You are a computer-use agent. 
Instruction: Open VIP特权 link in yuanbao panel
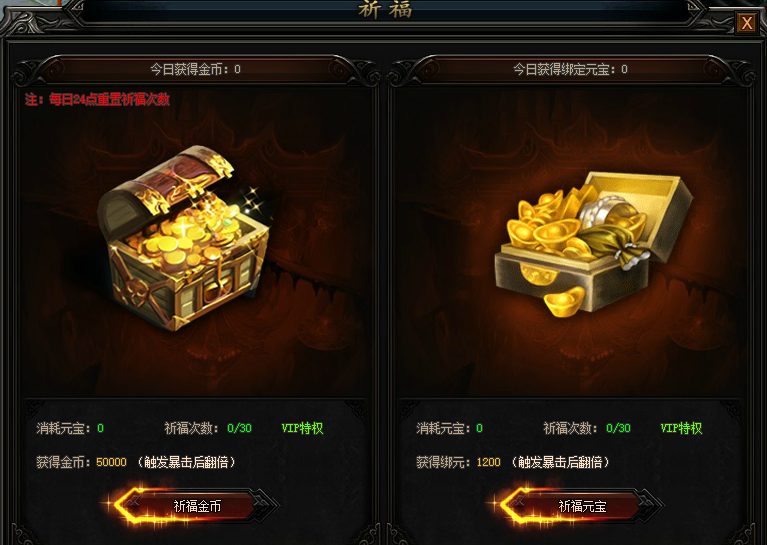pyautogui.click(x=681, y=428)
